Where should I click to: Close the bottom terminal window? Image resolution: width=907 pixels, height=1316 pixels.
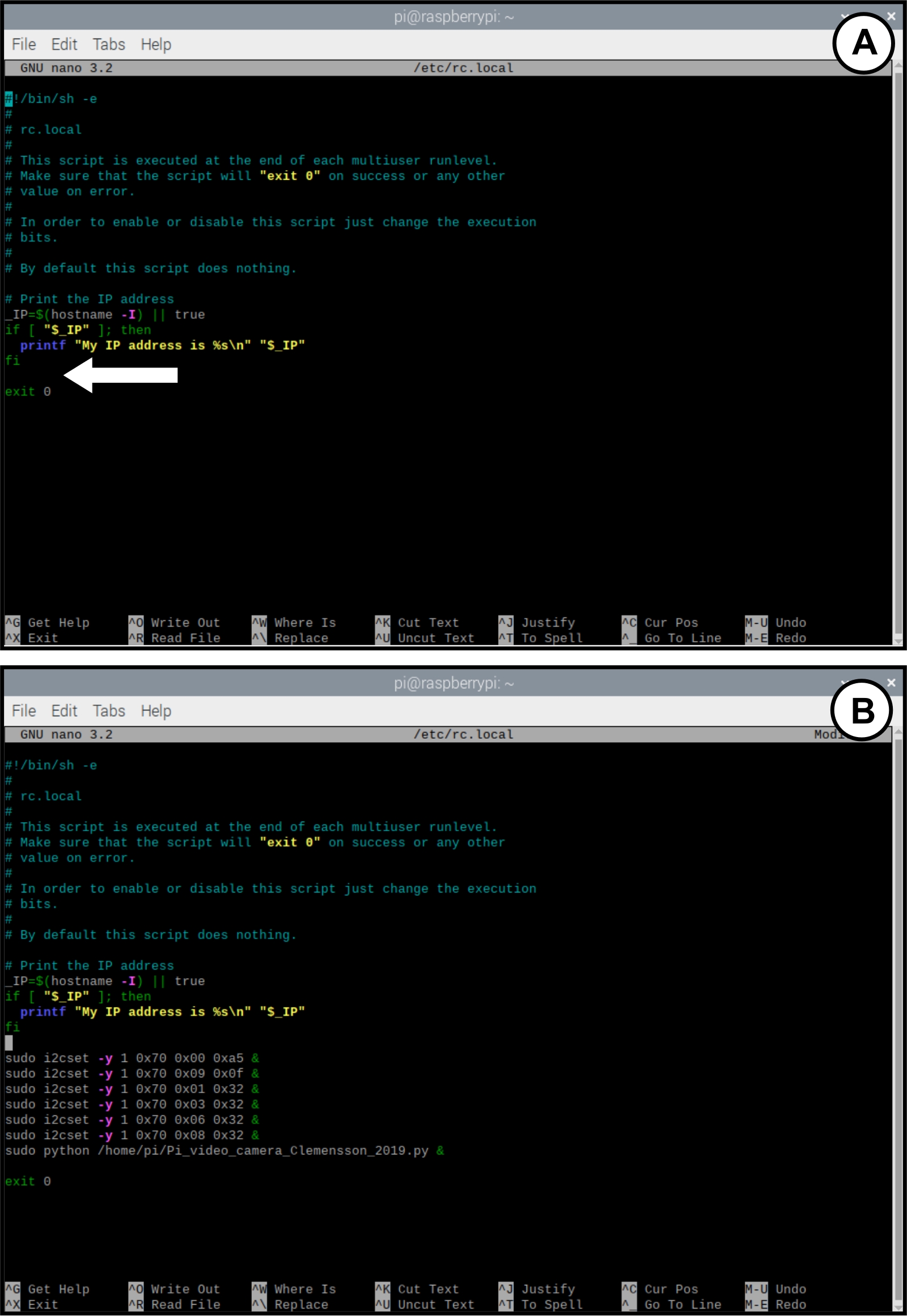click(x=891, y=683)
